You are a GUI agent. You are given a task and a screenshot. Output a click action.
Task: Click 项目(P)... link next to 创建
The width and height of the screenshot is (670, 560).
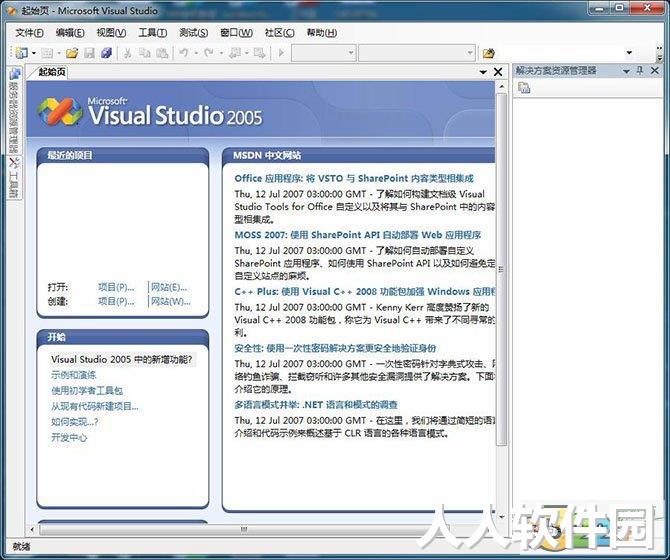pos(116,302)
